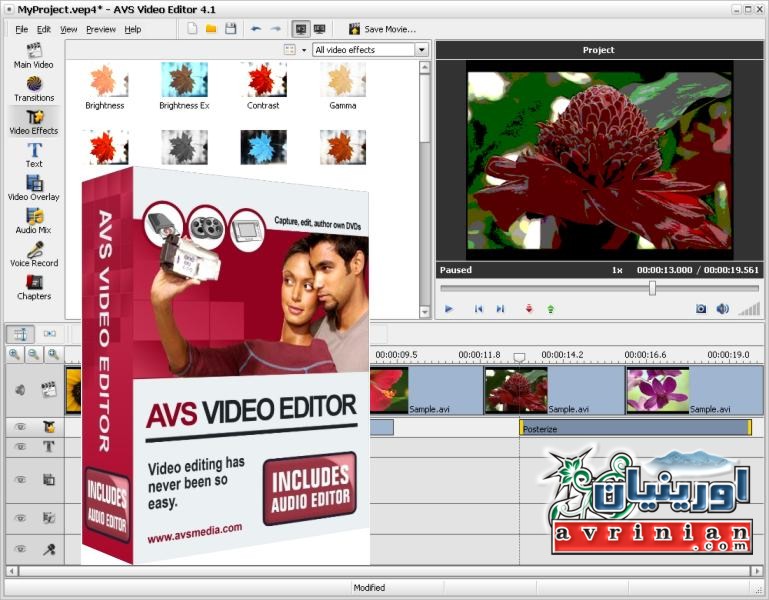Image resolution: width=769 pixels, height=600 pixels.
Task: Click the Save Movie button
Action: pyautogui.click(x=382, y=29)
